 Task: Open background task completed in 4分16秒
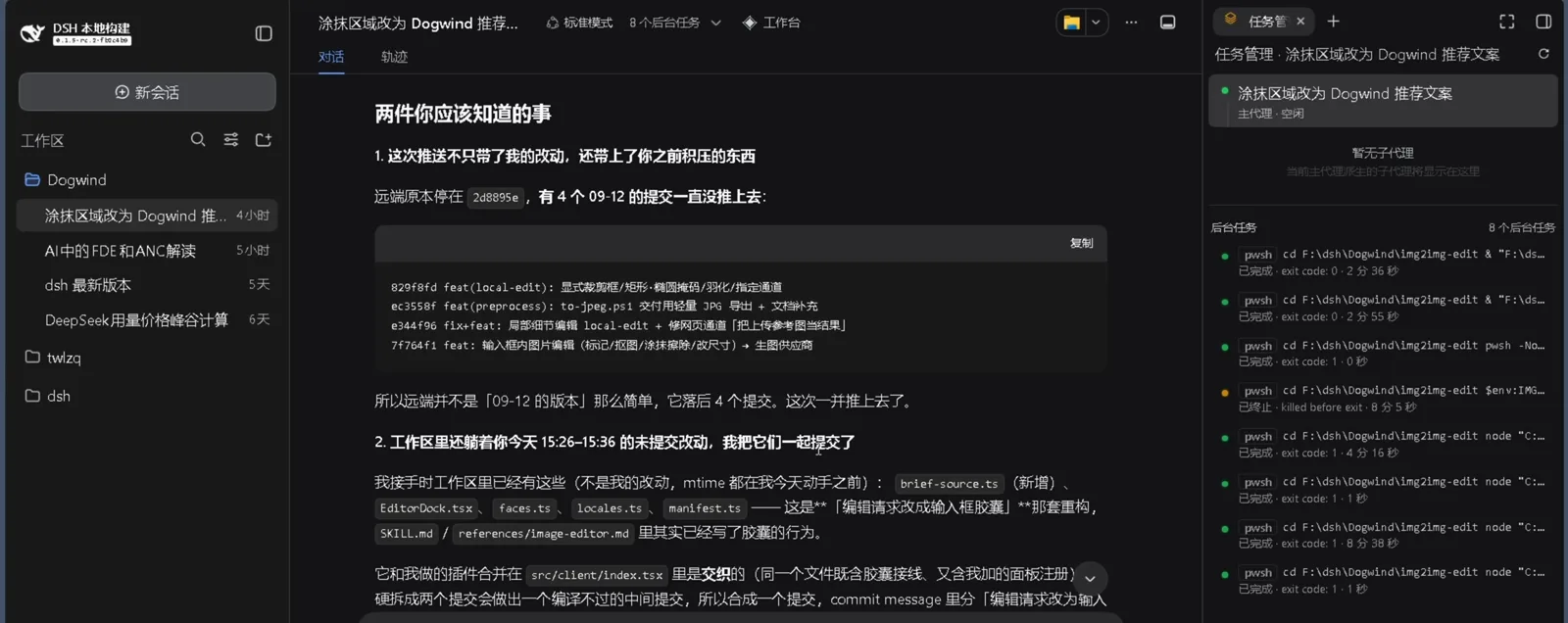coord(1383,444)
